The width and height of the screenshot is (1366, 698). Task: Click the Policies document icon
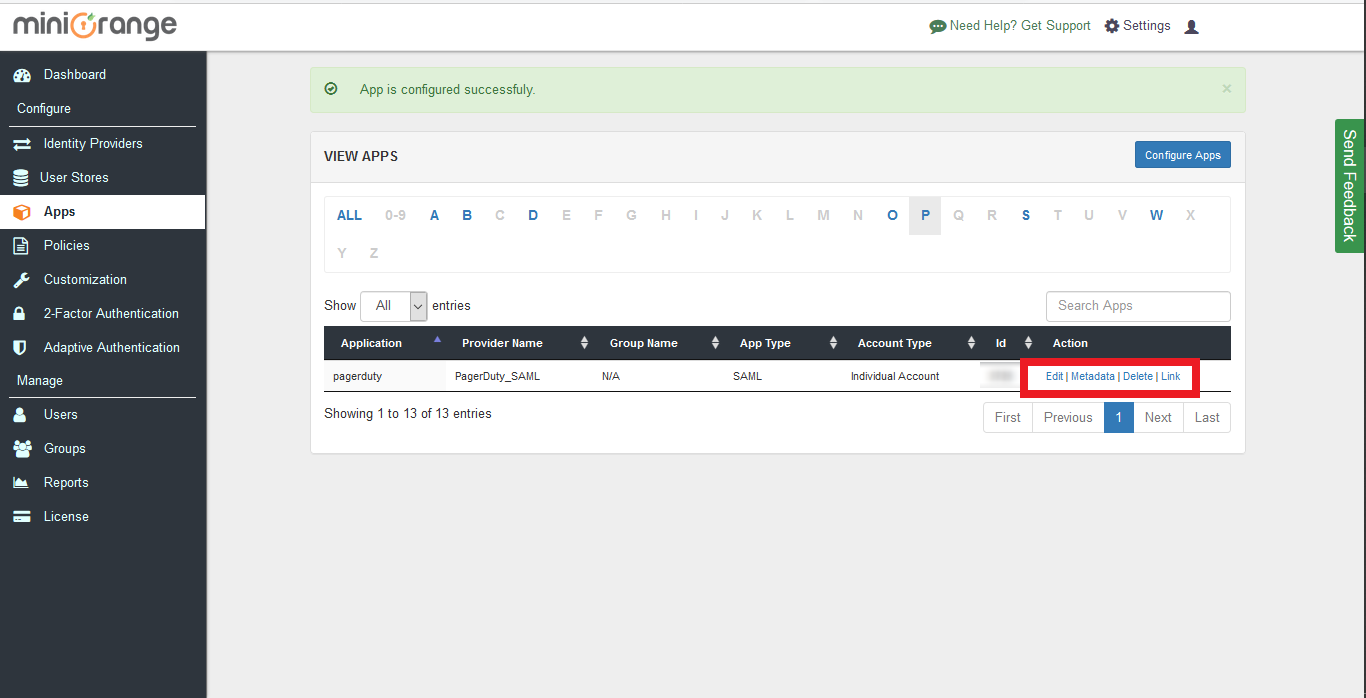pos(21,246)
